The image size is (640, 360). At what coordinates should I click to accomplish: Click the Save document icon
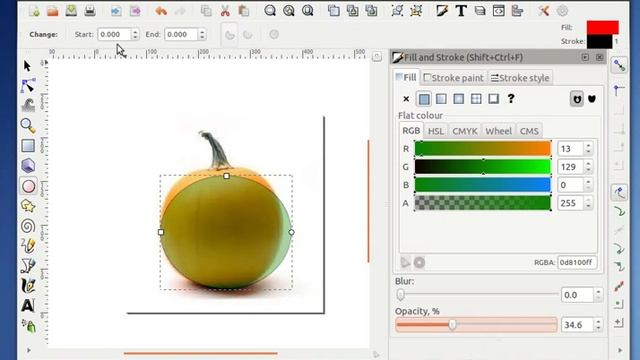(71, 11)
